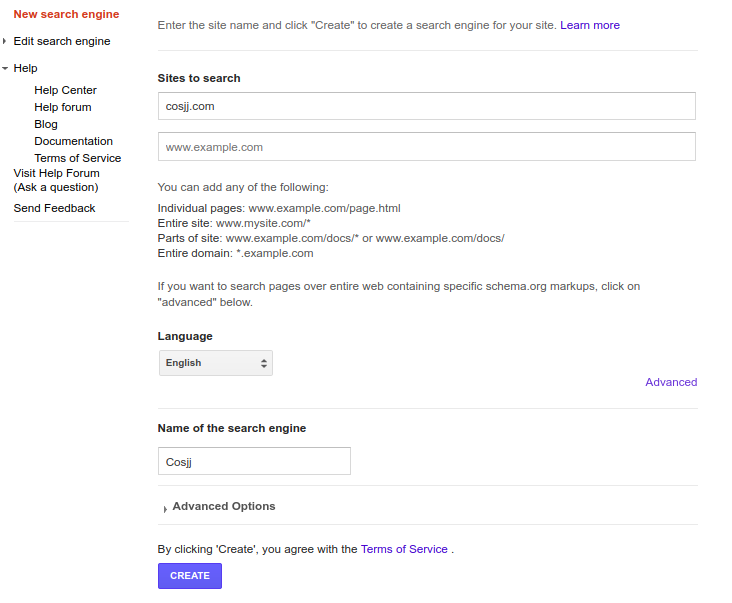Click the Advanced link on the right
The width and height of the screenshot is (732, 603).
pos(671,382)
